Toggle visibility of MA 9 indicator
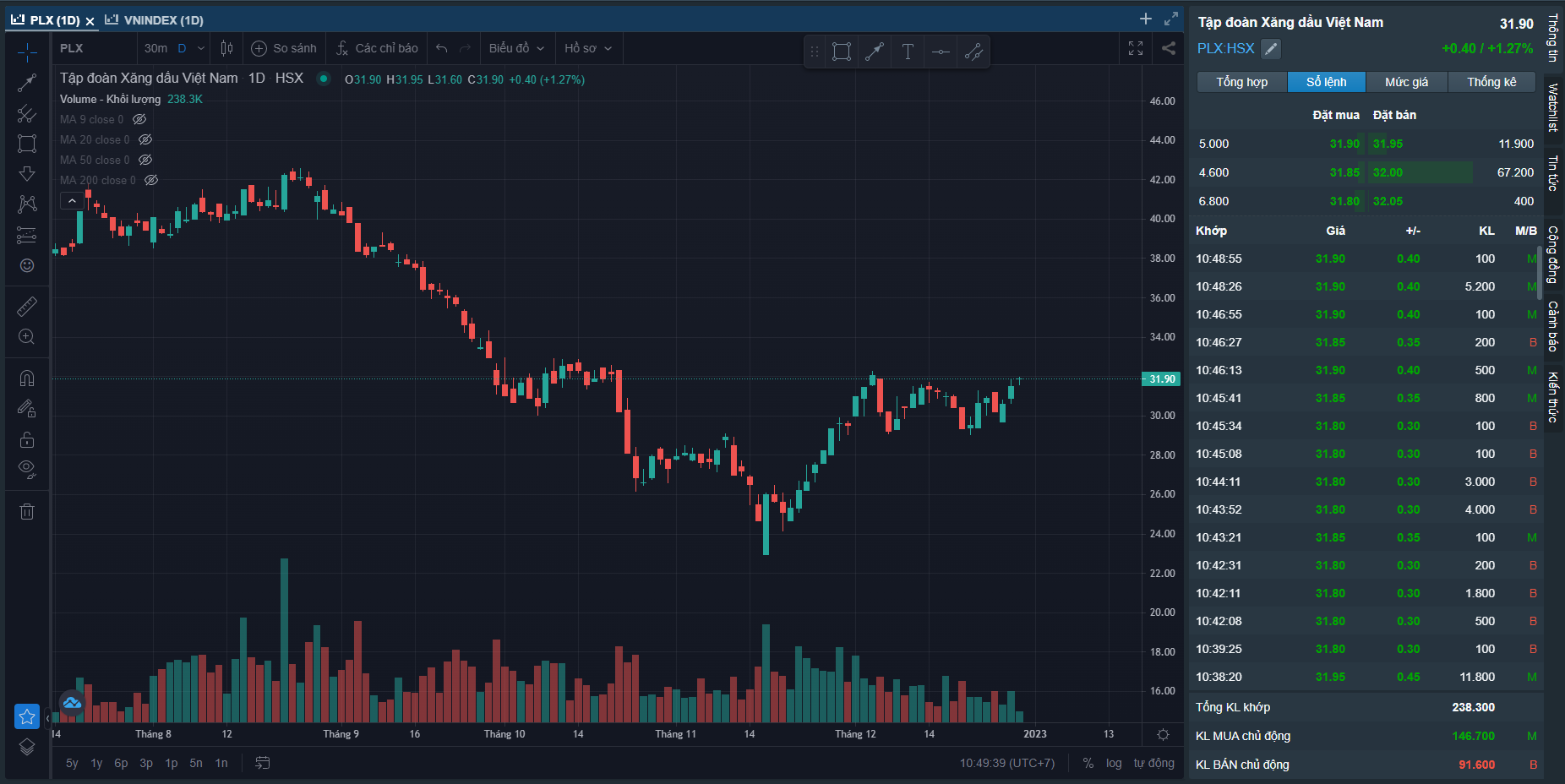Screen dimensions: 1565x784 [140, 119]
